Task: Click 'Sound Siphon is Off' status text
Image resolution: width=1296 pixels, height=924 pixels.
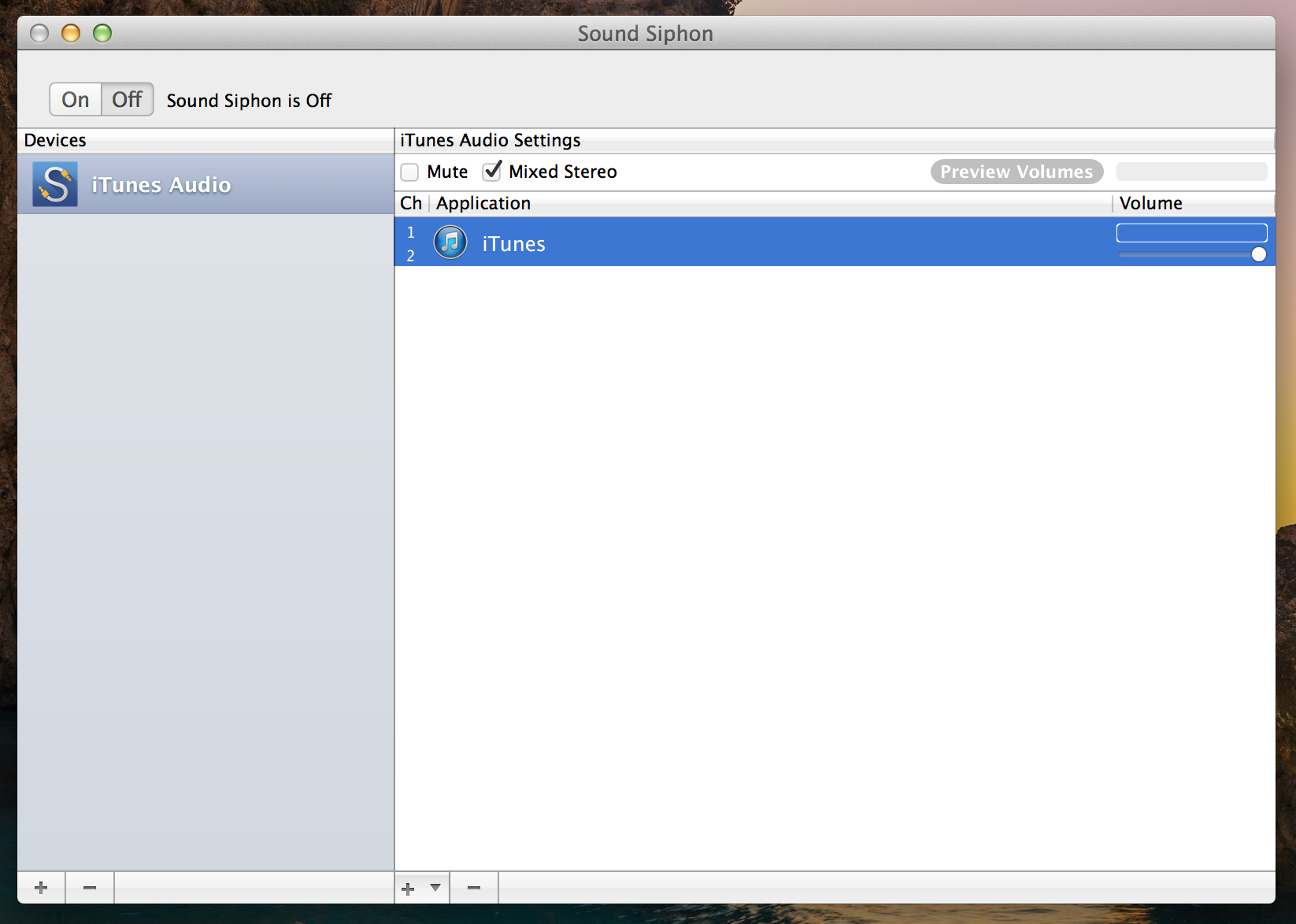Action: pos(249,101)
